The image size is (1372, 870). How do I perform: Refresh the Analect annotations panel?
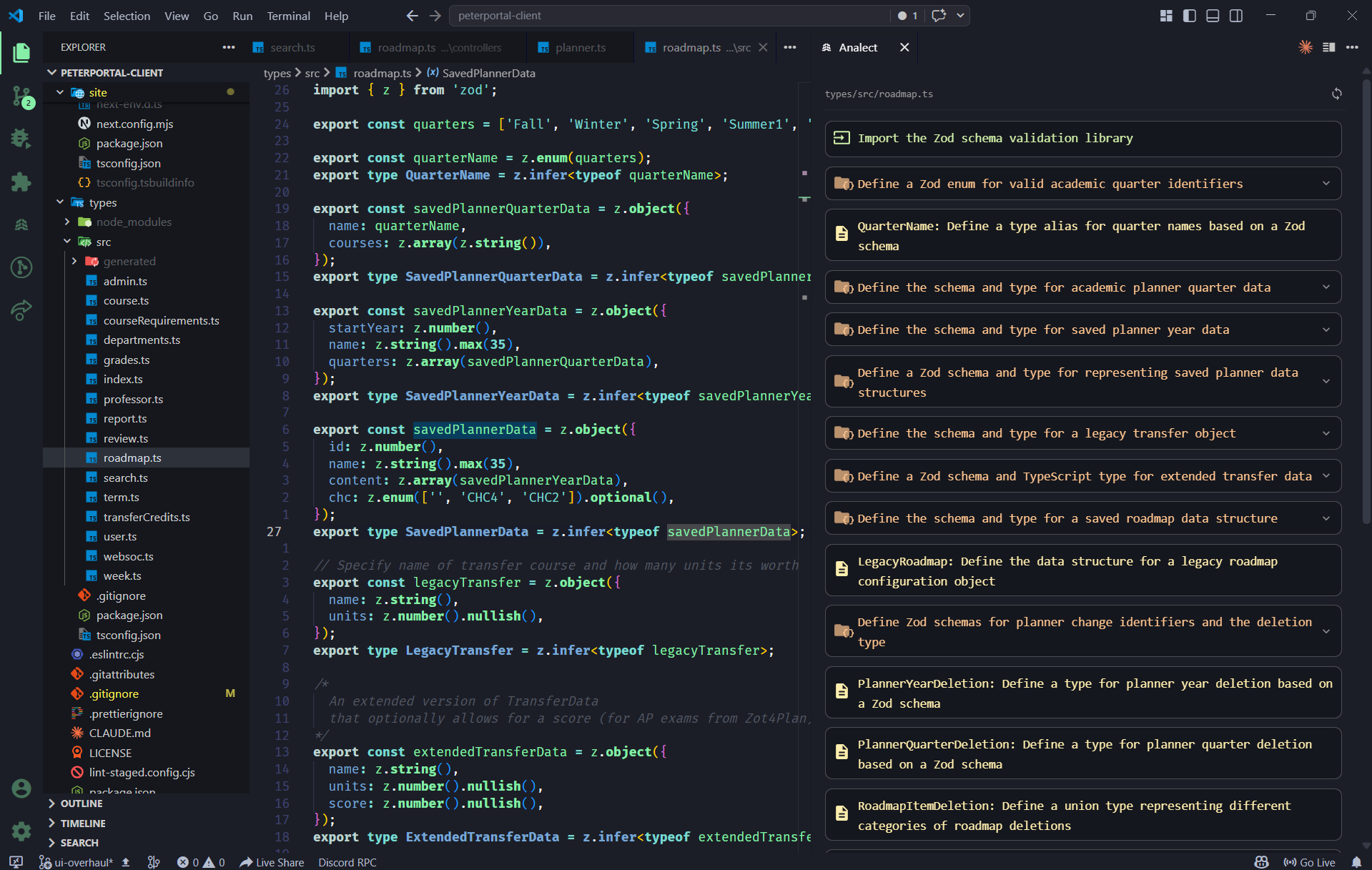point(1336,94)
